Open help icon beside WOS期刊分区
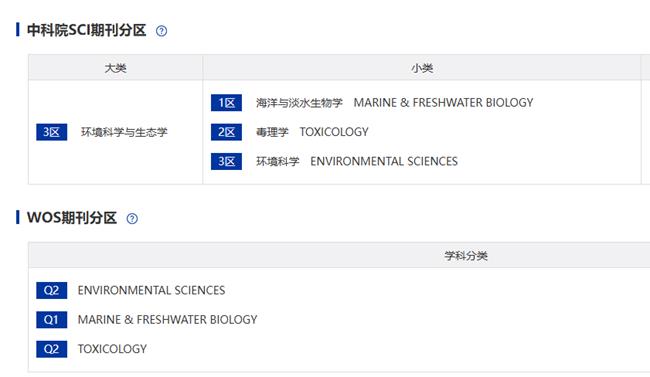Screen dimensions: 650x377 tap(132, 219)
